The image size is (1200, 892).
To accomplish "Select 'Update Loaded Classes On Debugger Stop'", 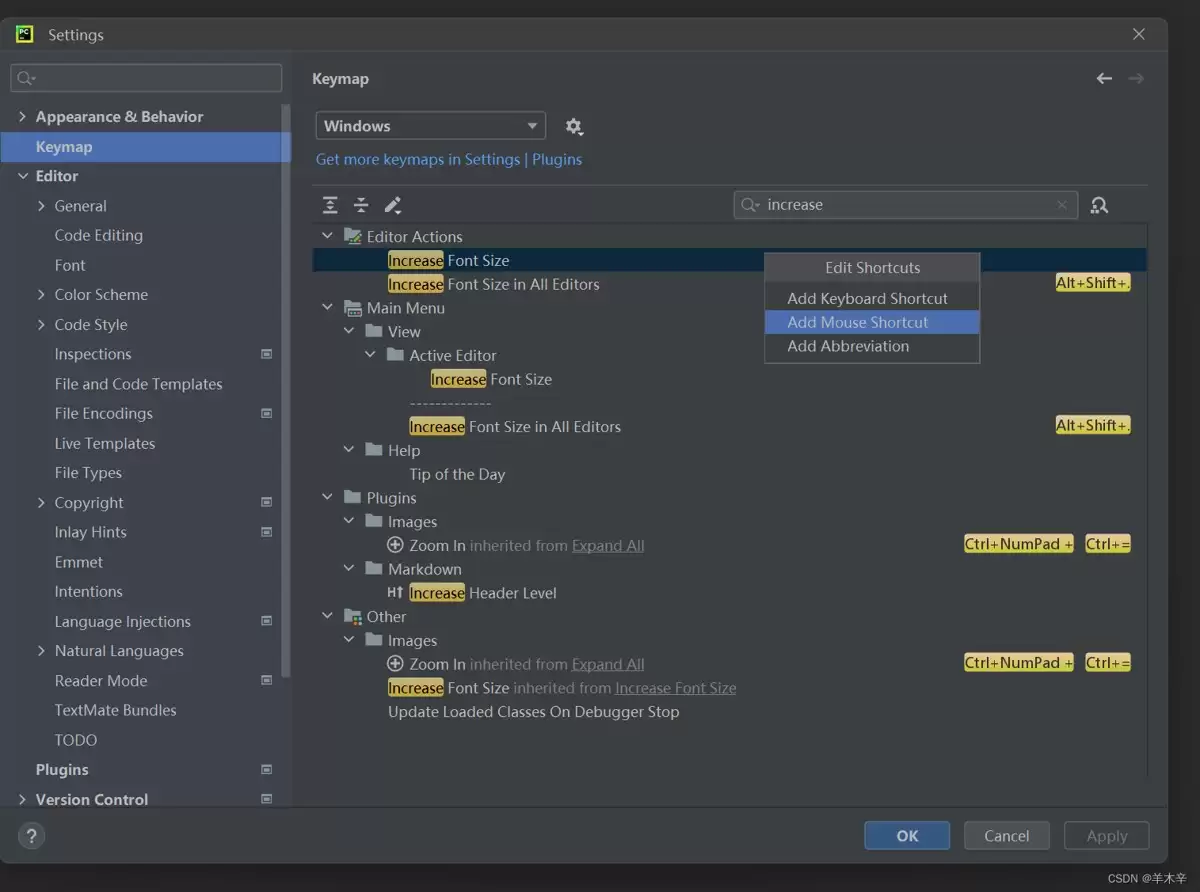I will (x=533, y=712).
